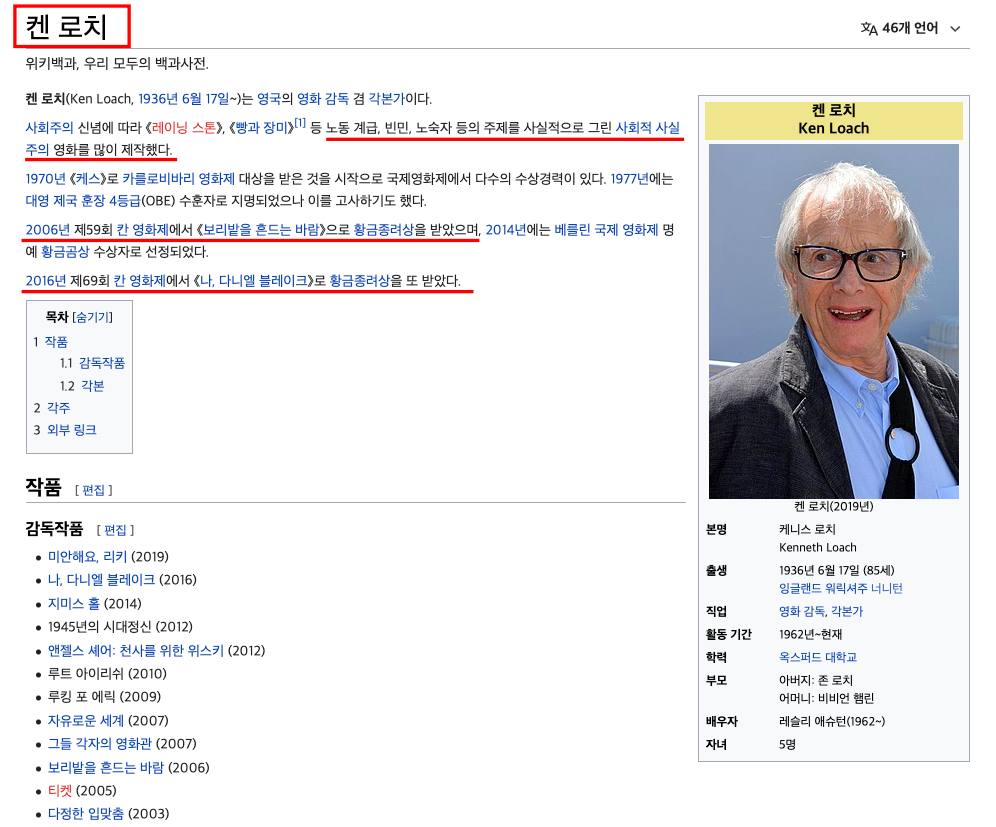Jump to section 3 외부 링크 in contents
Viewport: 996px width, 827px height.
(72, 430)
